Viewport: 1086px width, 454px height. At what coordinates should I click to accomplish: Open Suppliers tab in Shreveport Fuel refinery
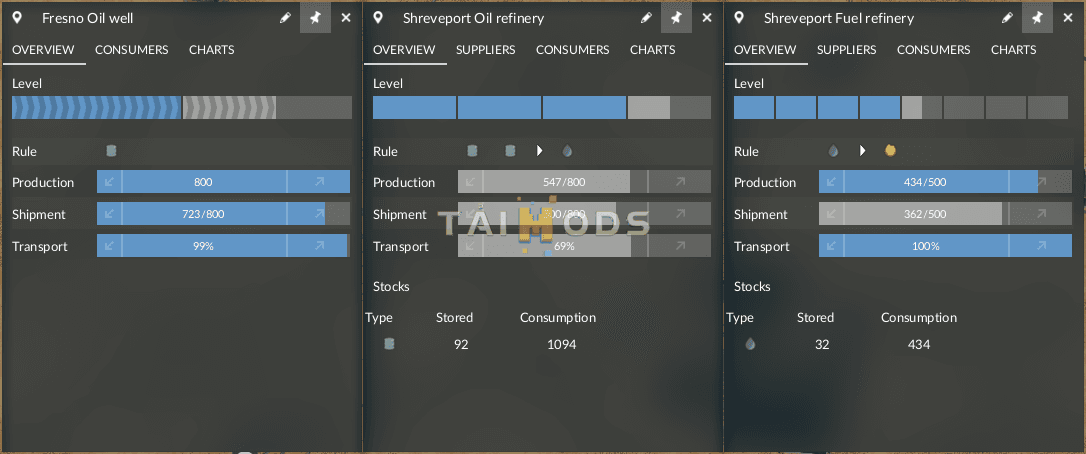[846, 50]
